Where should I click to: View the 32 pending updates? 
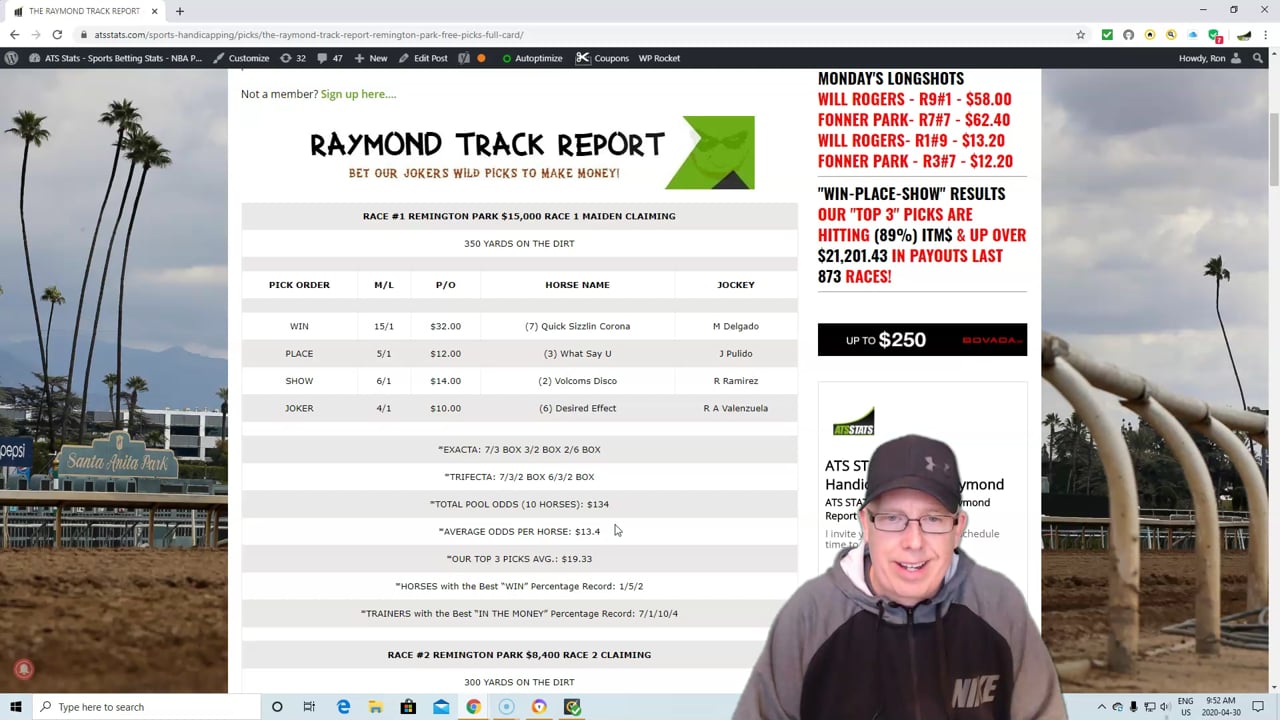point(292,58)
